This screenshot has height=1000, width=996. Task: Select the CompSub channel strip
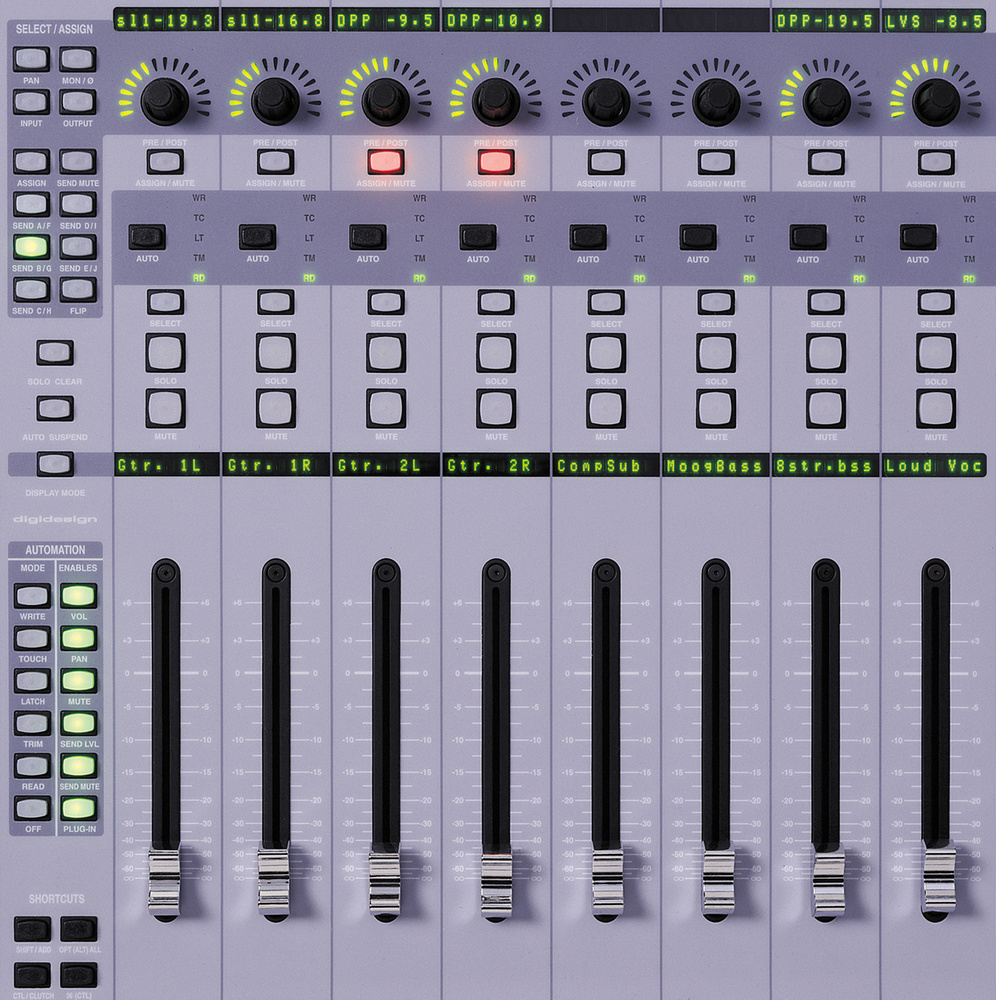coord(606,302)
